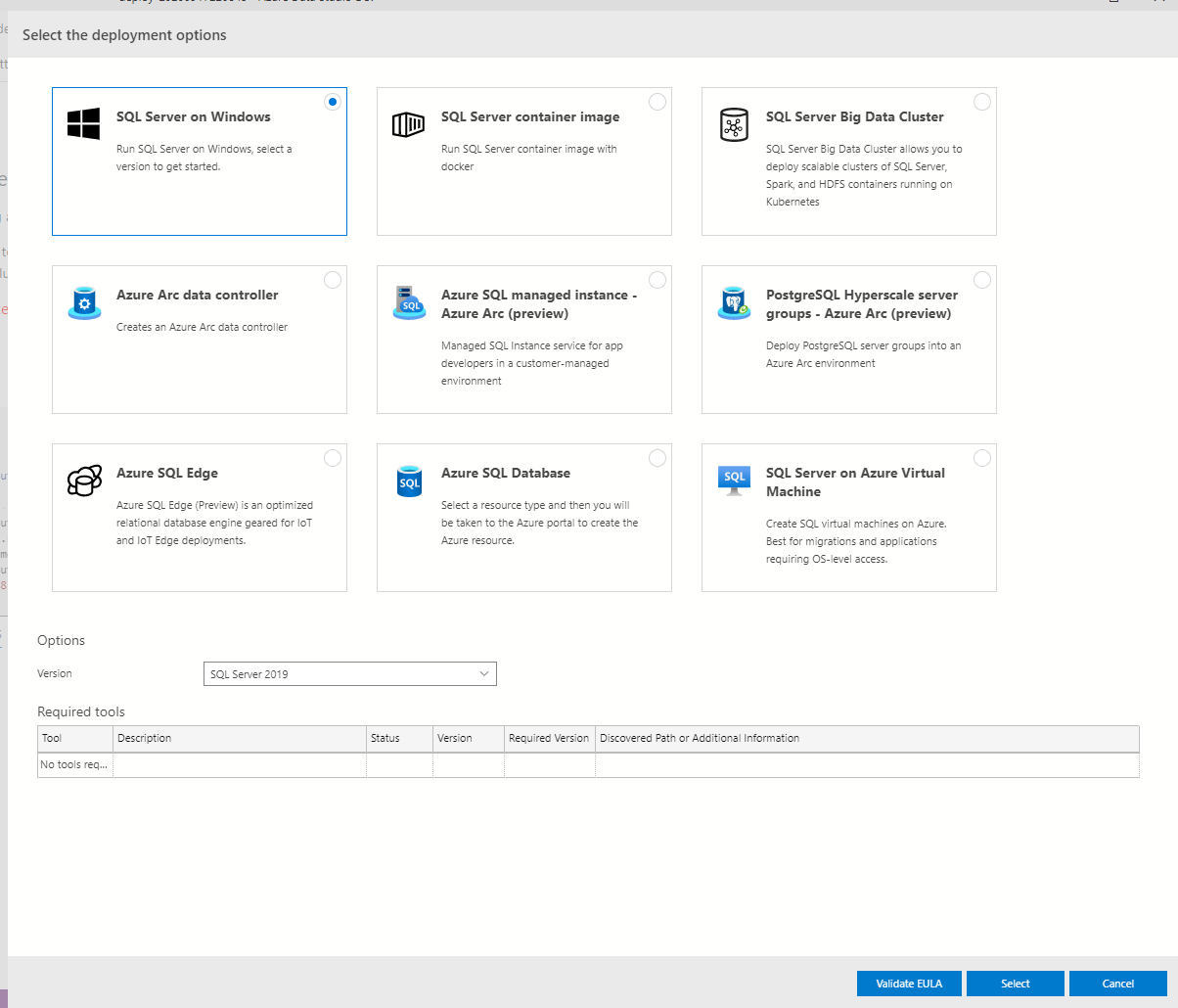
Task: Open the Version dropdown showing SQL Server 2019
Action: tap(350, 673)
